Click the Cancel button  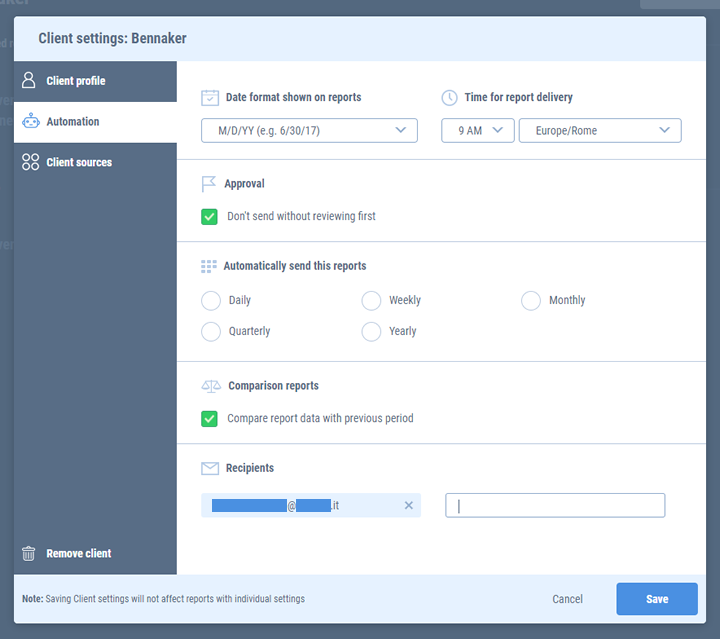click(568, 599)
